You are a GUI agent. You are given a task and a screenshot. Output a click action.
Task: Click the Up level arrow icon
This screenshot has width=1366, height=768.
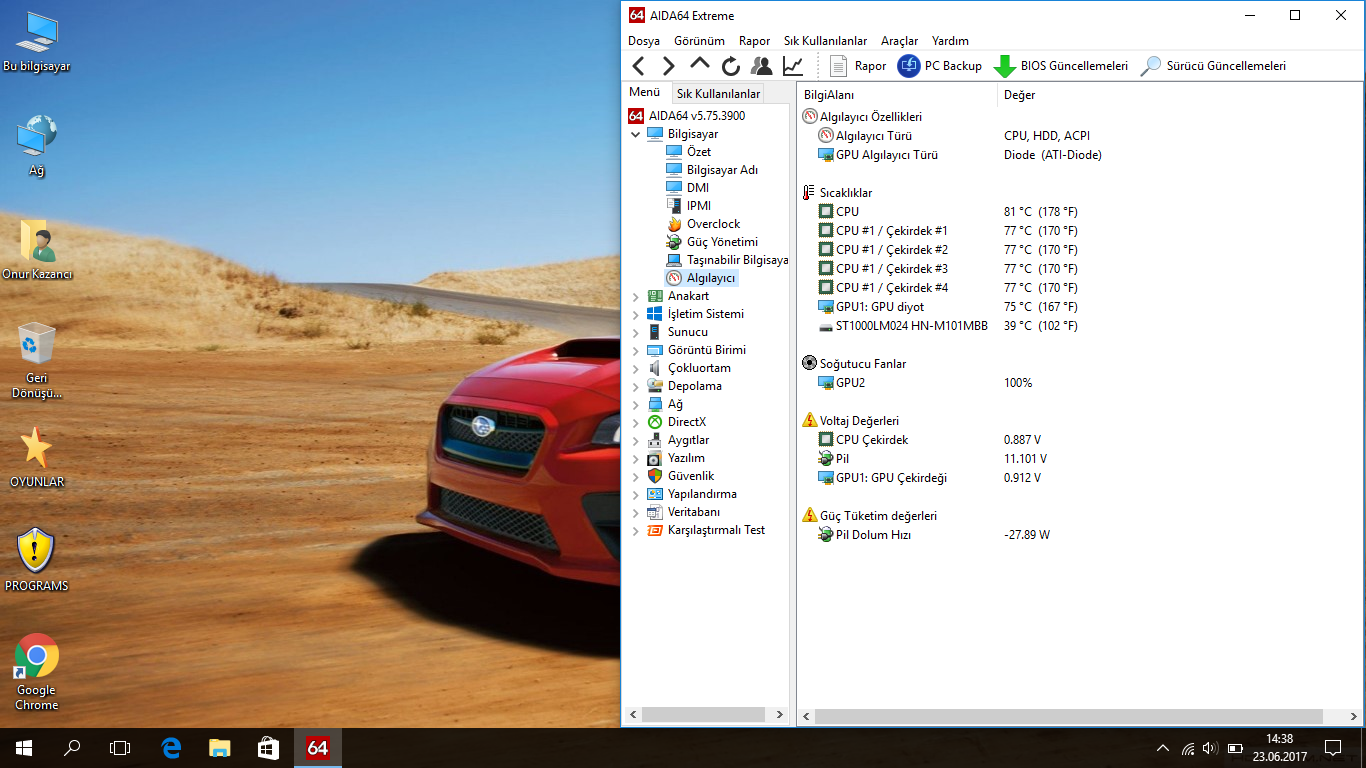pos(700,64)
